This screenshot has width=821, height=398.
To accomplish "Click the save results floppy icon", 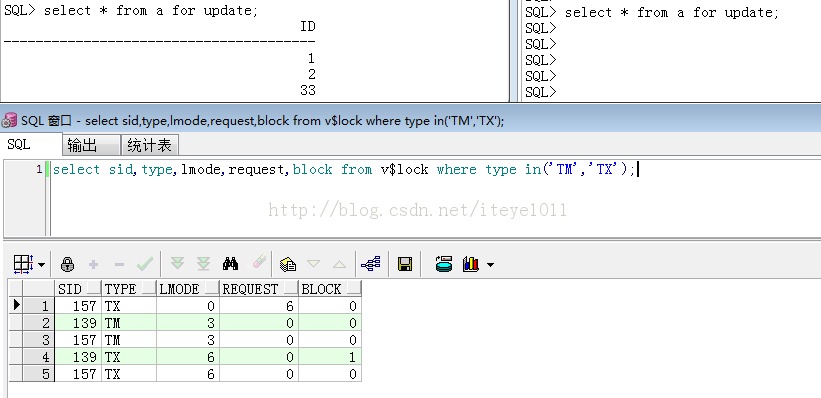I will (405, 264).
